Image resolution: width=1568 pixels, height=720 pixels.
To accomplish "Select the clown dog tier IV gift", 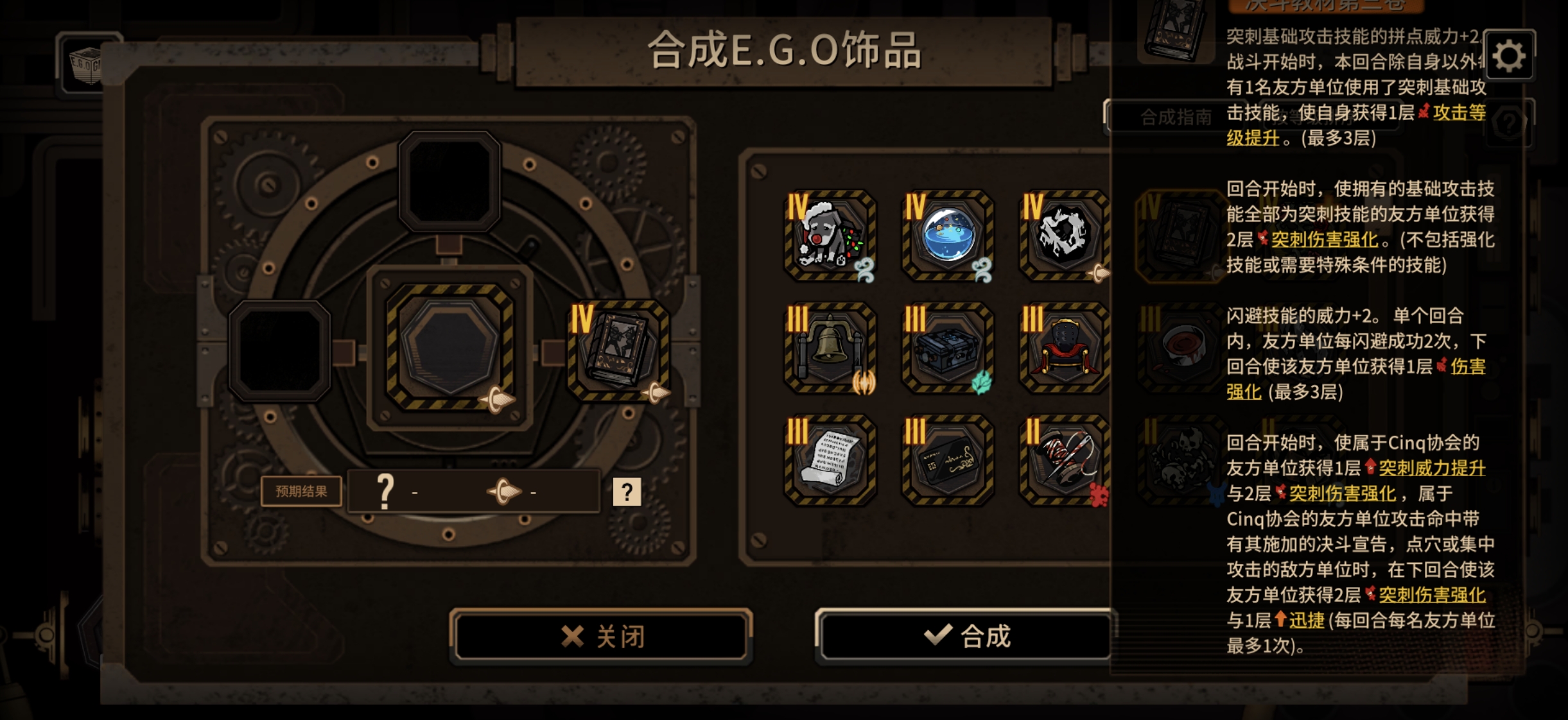I will tap(830, 236).
